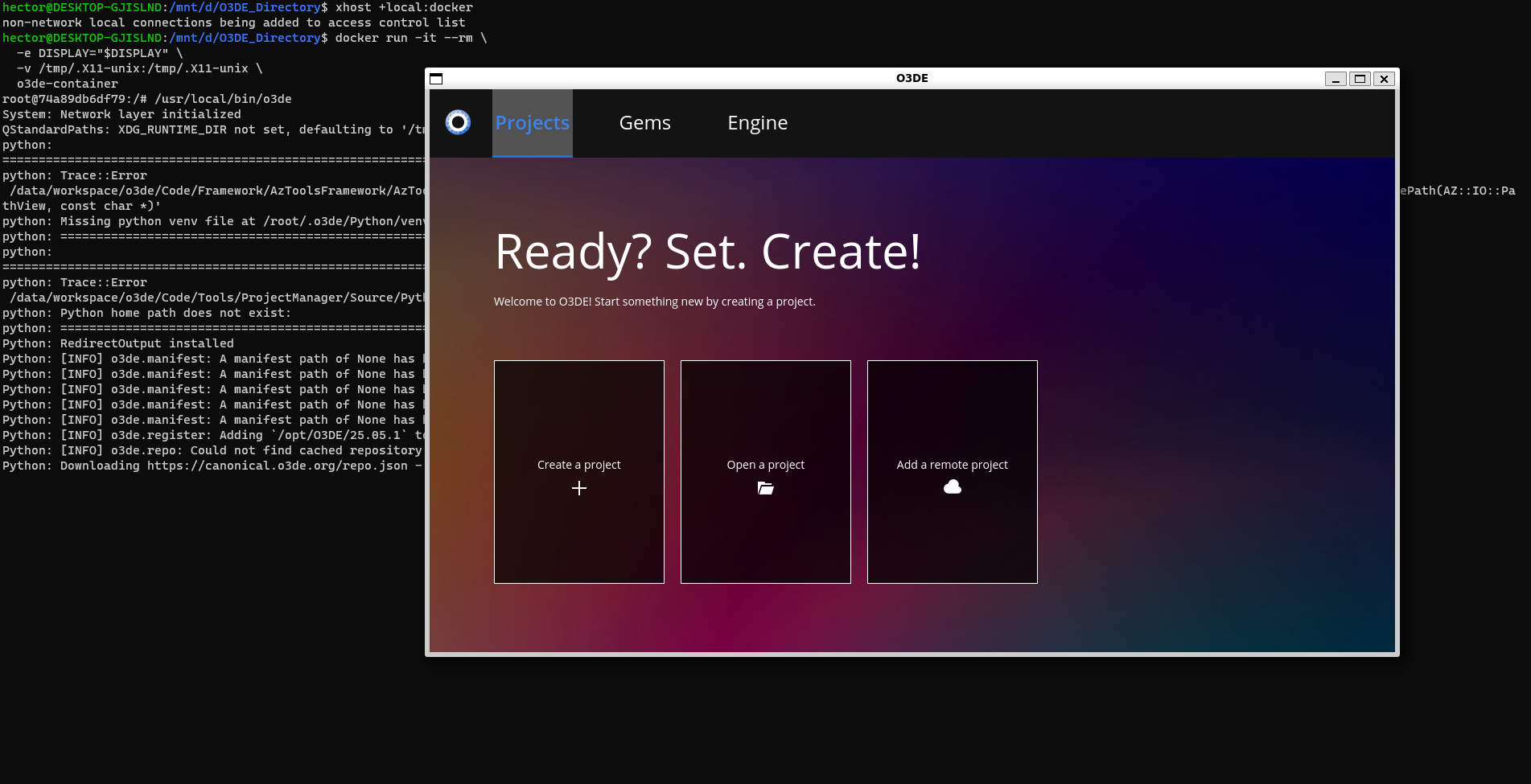Click the 'Welcome to O3DE!' description text
The height and width of the screenshot is (784, 1531).
pyautogui.click(x=654, y=302)
